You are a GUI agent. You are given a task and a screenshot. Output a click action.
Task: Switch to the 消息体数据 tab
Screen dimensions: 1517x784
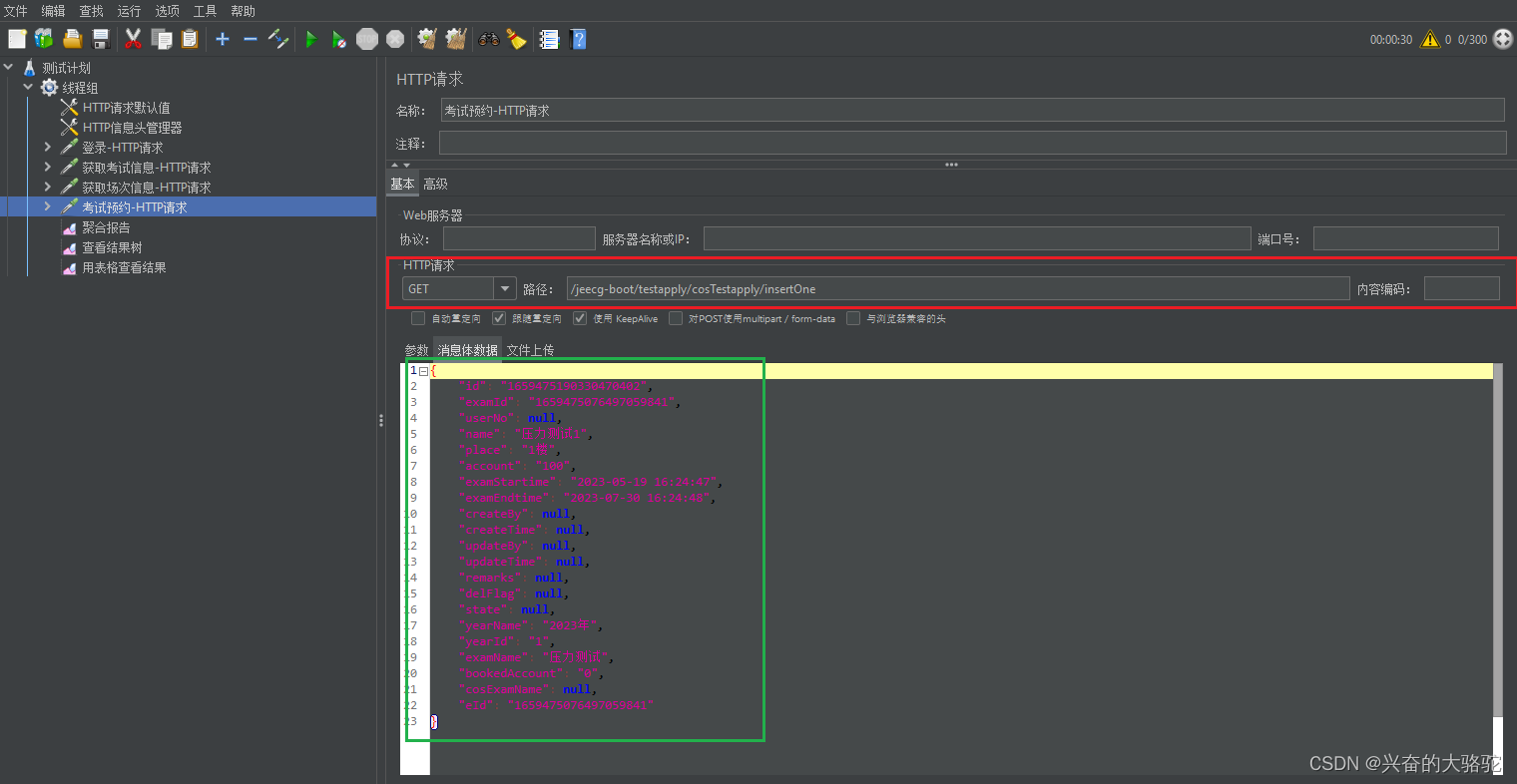pos(467,350)
